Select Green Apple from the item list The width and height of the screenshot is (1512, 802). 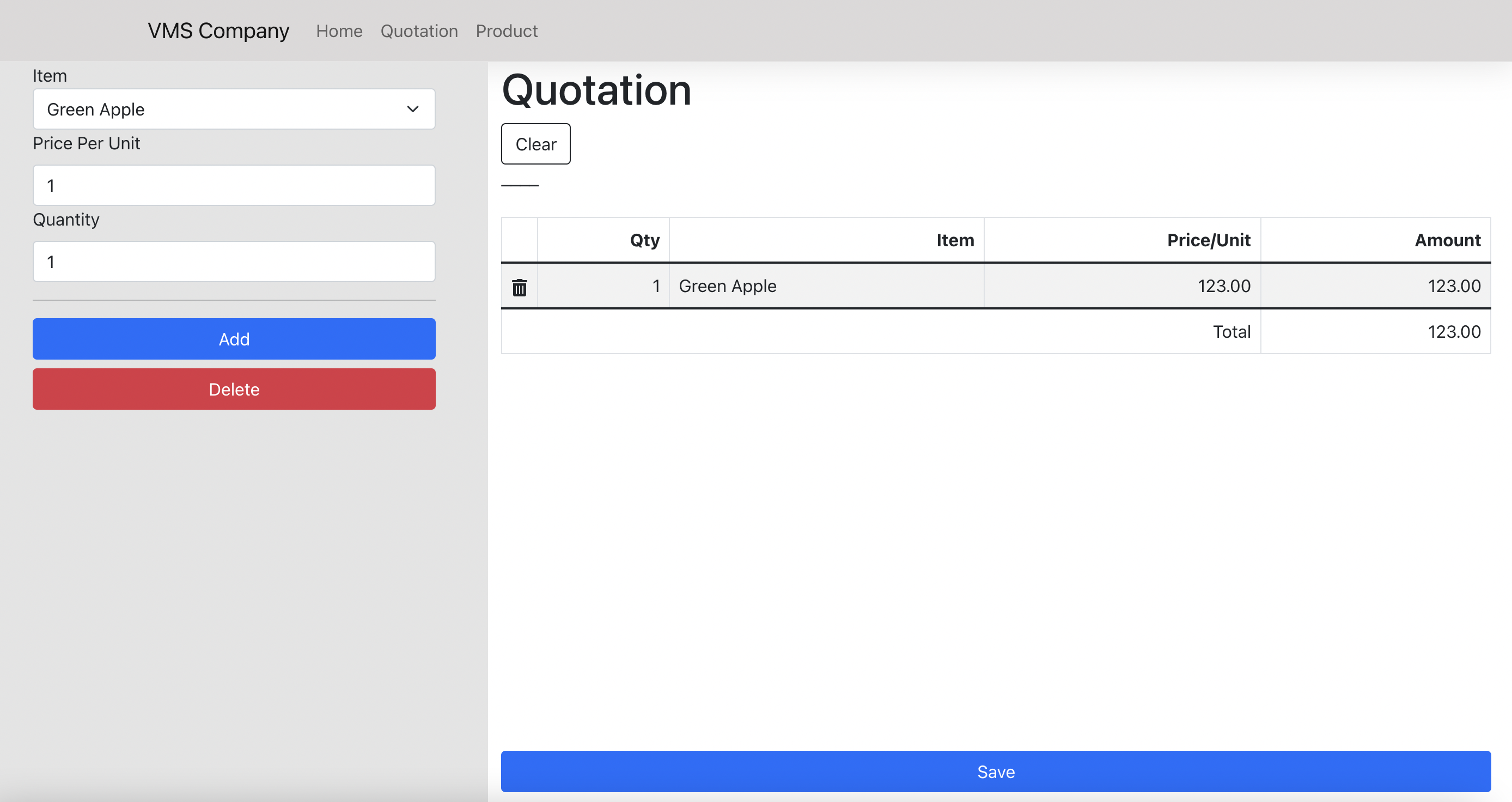(234, 109)
